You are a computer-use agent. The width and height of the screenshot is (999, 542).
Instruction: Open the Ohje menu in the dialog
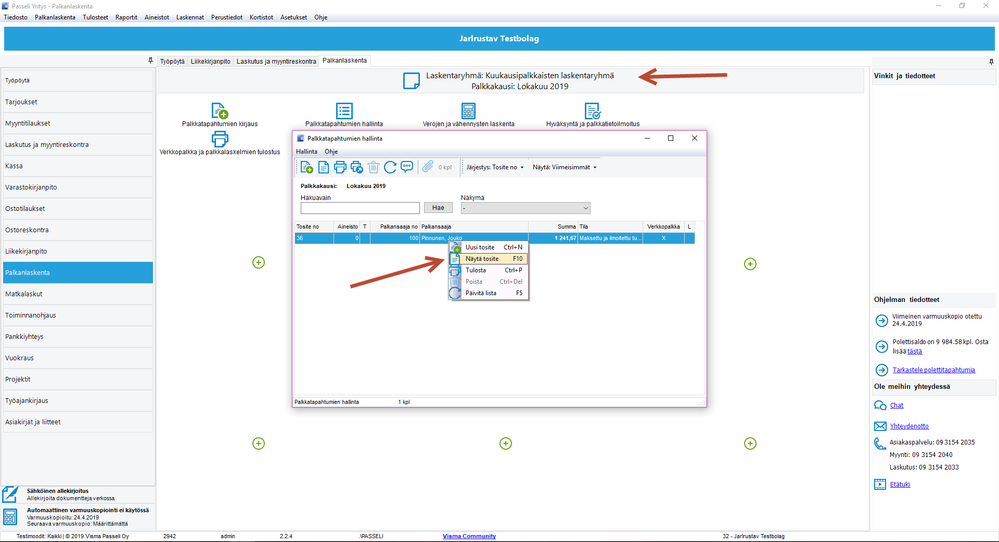tap(331, 152)
